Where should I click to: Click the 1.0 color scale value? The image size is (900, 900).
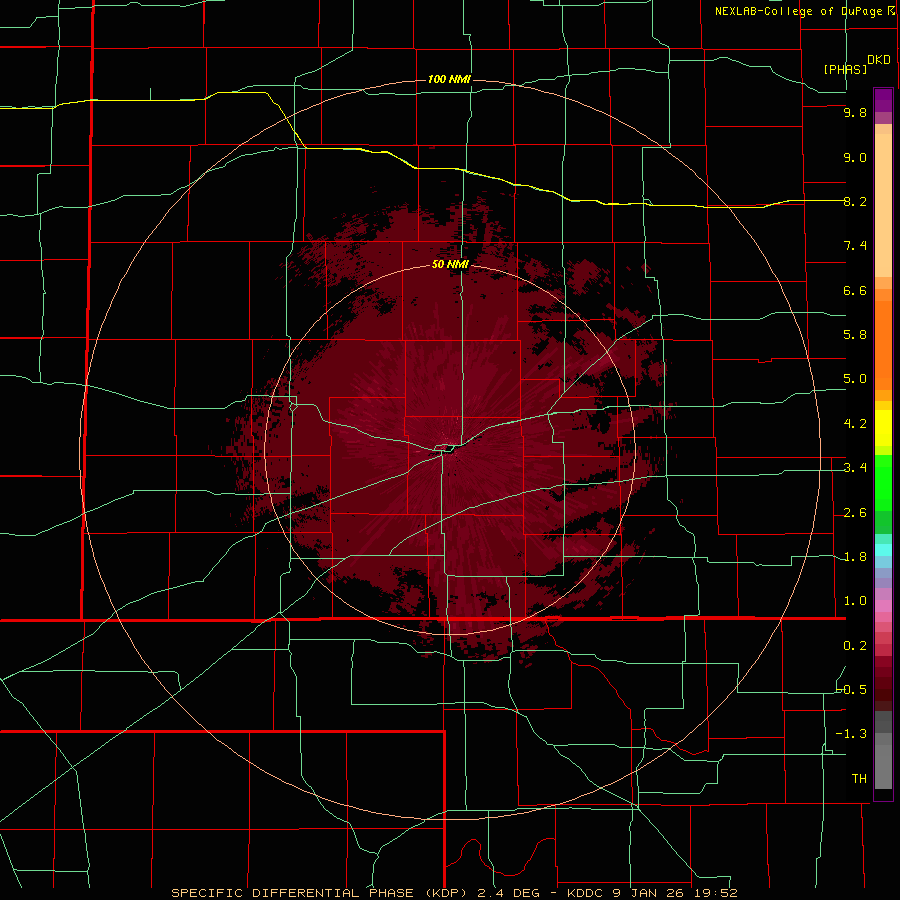pyautogui.click(x=855, y=601)
